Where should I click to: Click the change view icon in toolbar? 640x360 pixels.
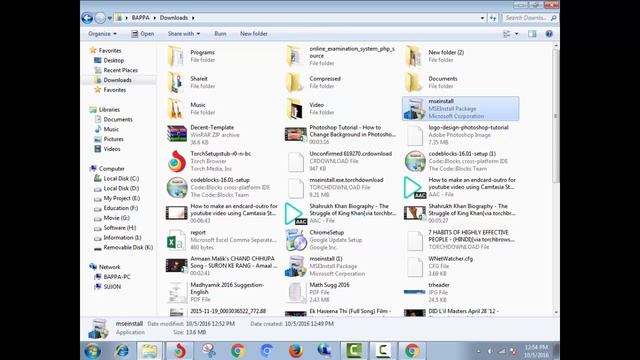[x=507, y=34]
